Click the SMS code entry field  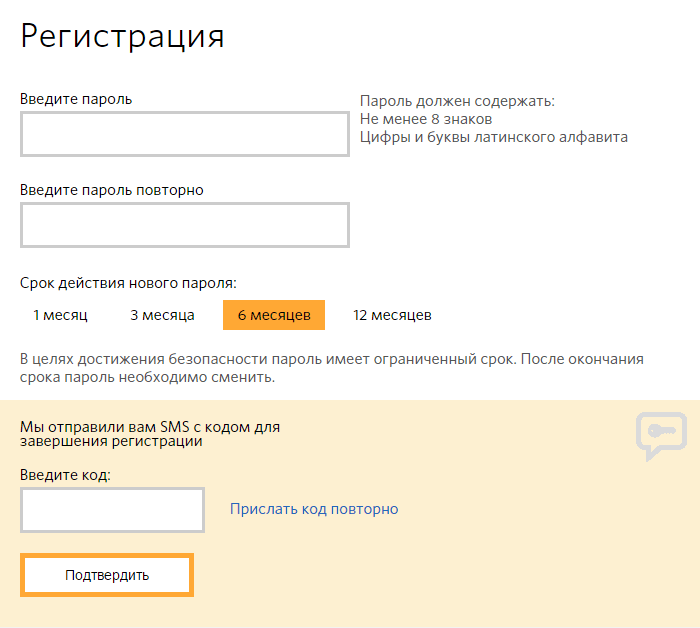[112, 510]
